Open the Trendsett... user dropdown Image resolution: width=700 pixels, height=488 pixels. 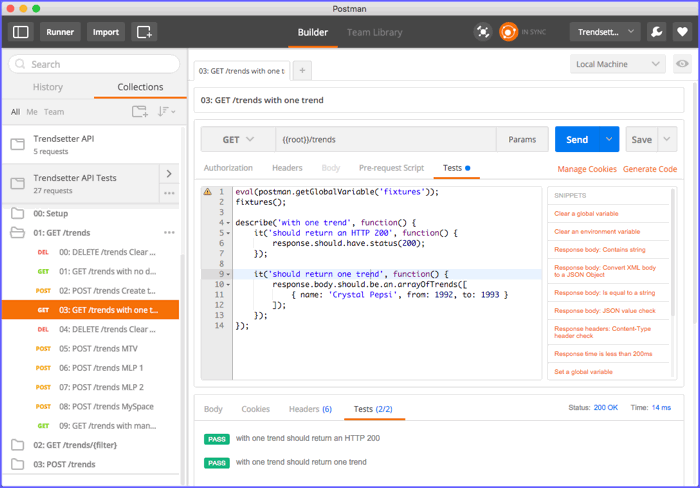[x=605, y=32]
